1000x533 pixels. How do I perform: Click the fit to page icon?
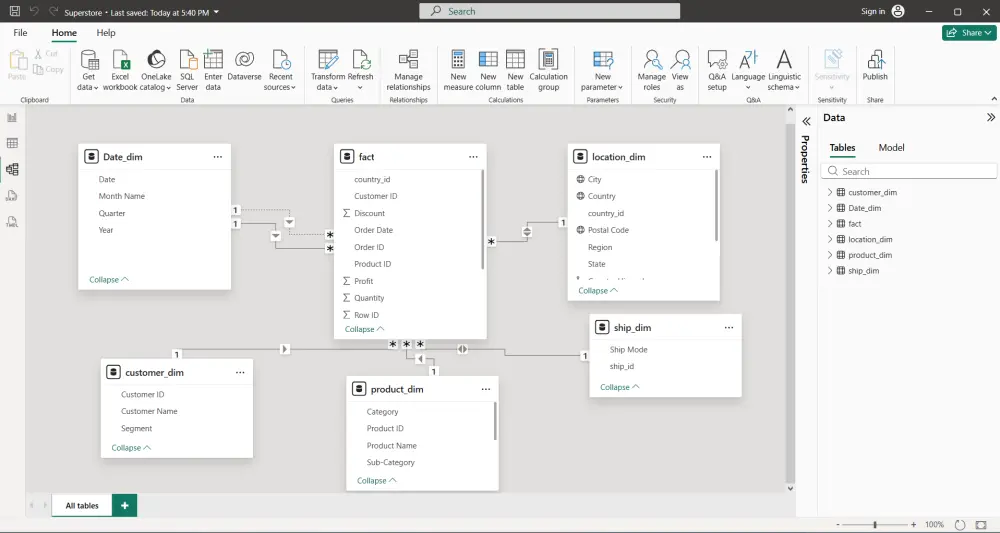click(981, 525)
